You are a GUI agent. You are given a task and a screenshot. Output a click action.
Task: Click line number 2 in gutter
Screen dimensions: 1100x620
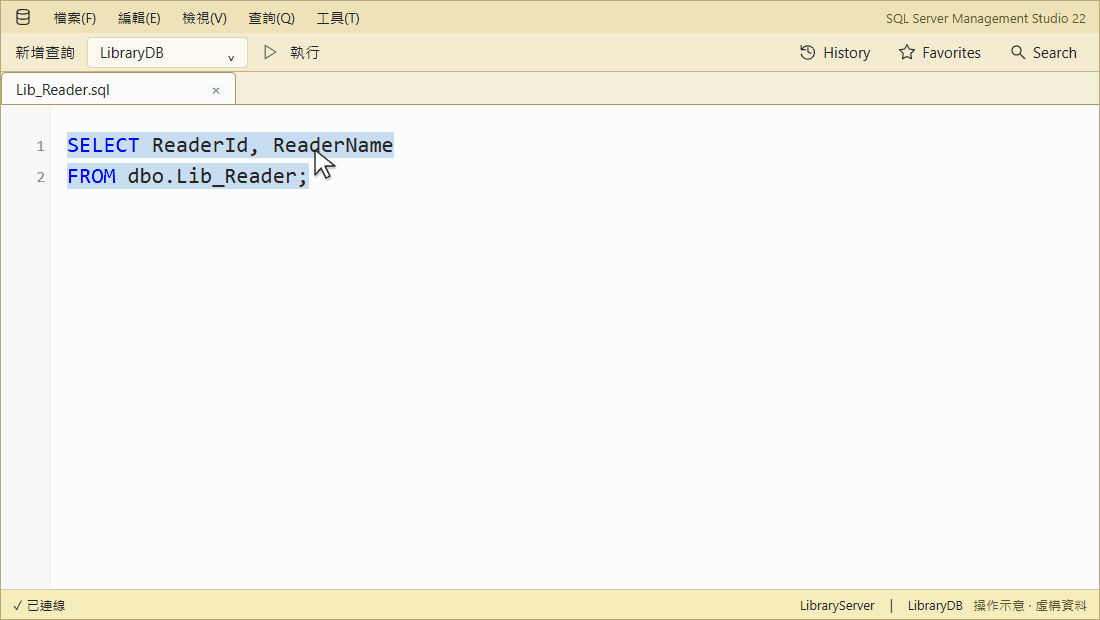(x=41, y=177)
